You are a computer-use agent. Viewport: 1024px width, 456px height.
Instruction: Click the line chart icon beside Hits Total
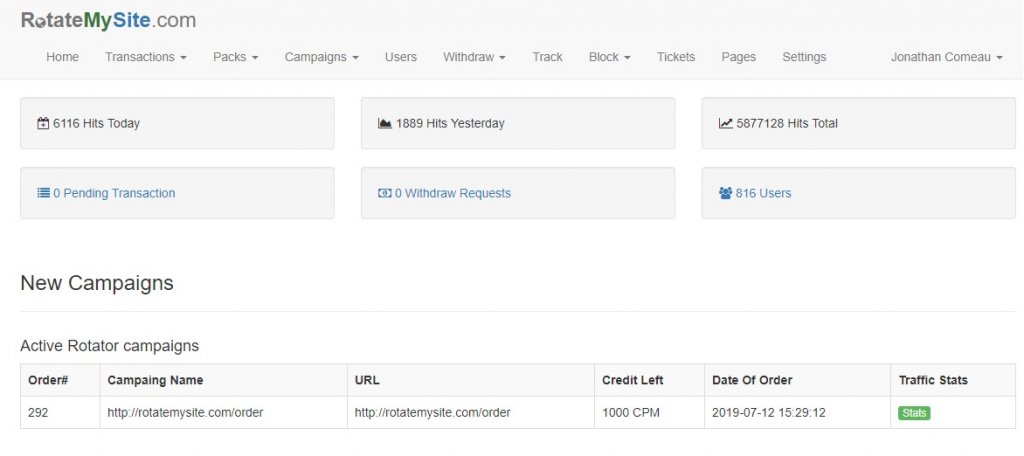[x=725, y=124]
